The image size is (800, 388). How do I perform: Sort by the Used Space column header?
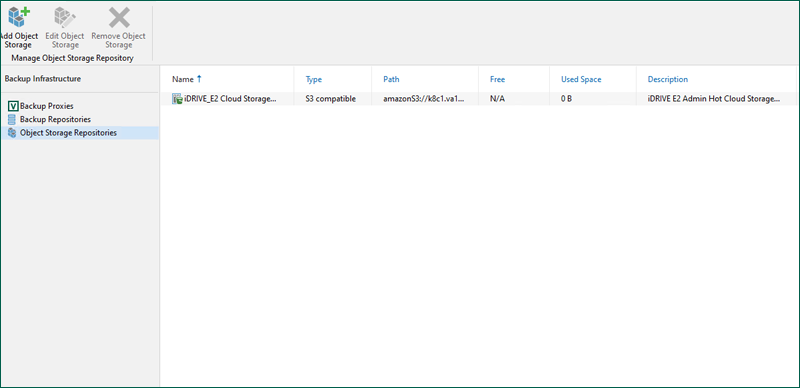click(x=581, y=80)
